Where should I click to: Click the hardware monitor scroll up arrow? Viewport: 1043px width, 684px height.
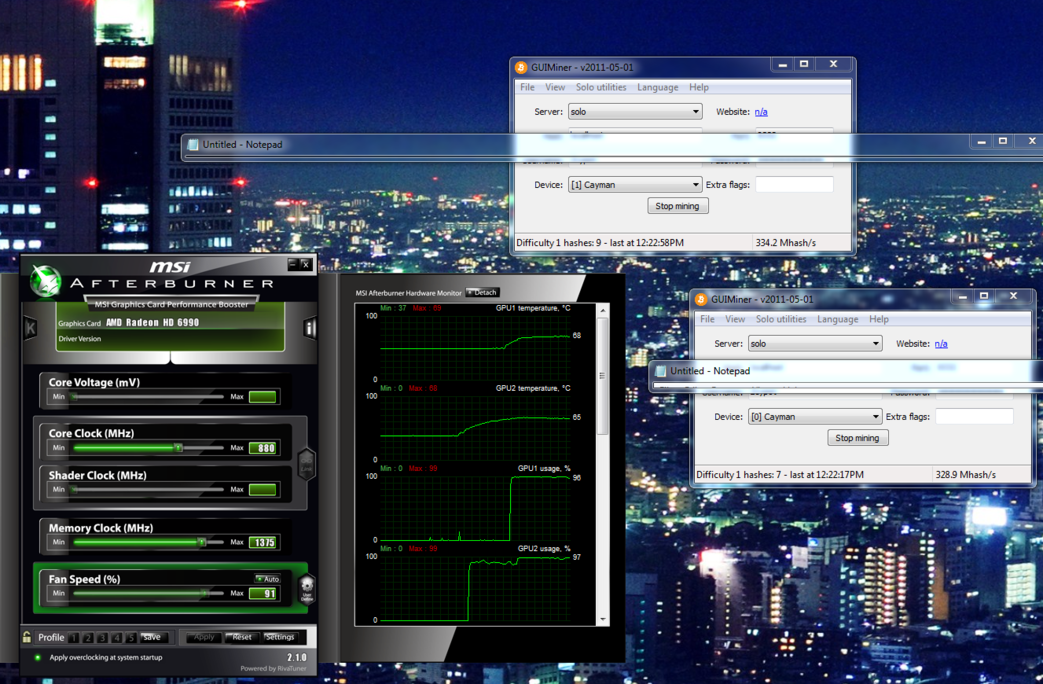(603, 310)
